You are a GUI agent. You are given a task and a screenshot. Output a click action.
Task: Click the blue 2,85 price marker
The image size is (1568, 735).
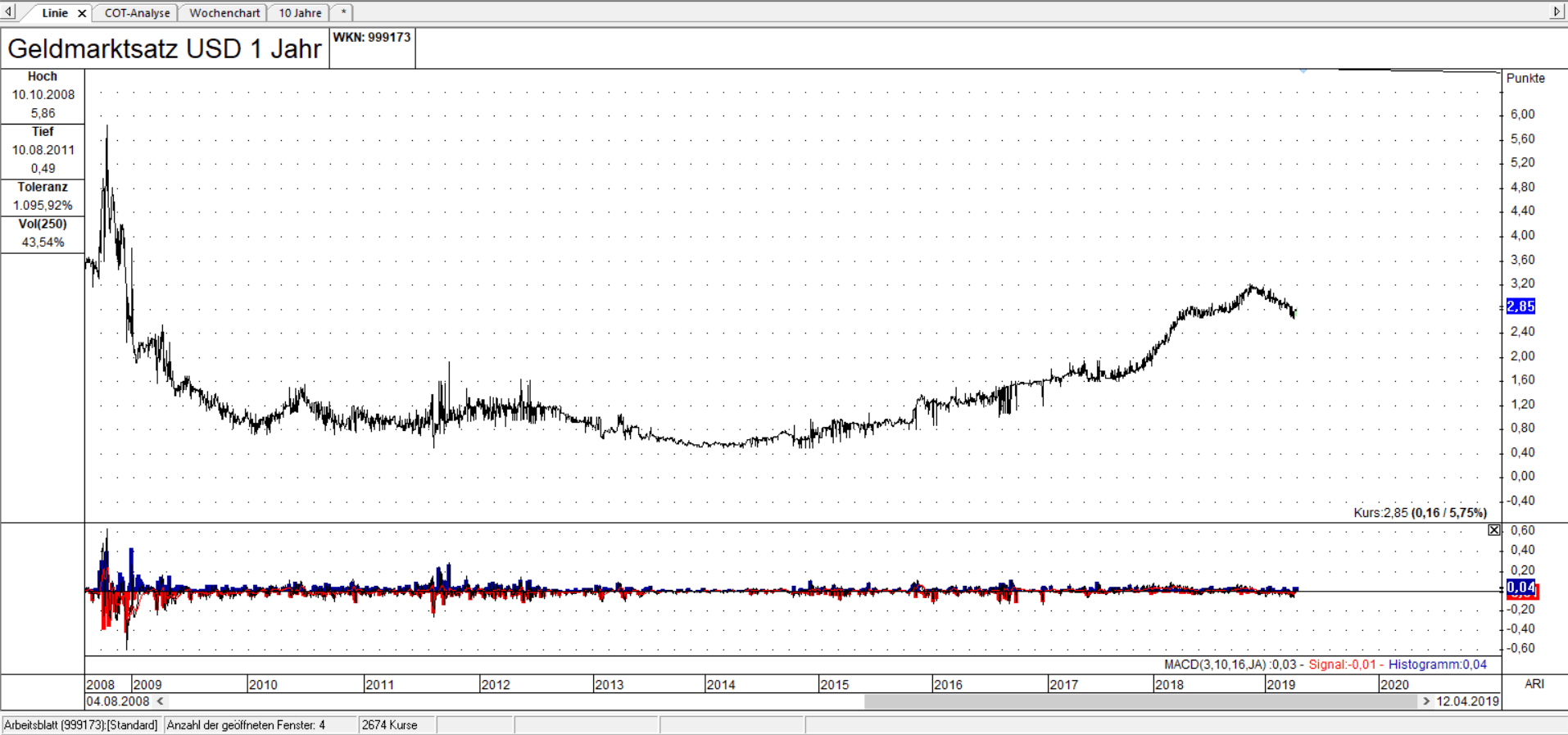pyautogui.click(x=1520, y=306)
